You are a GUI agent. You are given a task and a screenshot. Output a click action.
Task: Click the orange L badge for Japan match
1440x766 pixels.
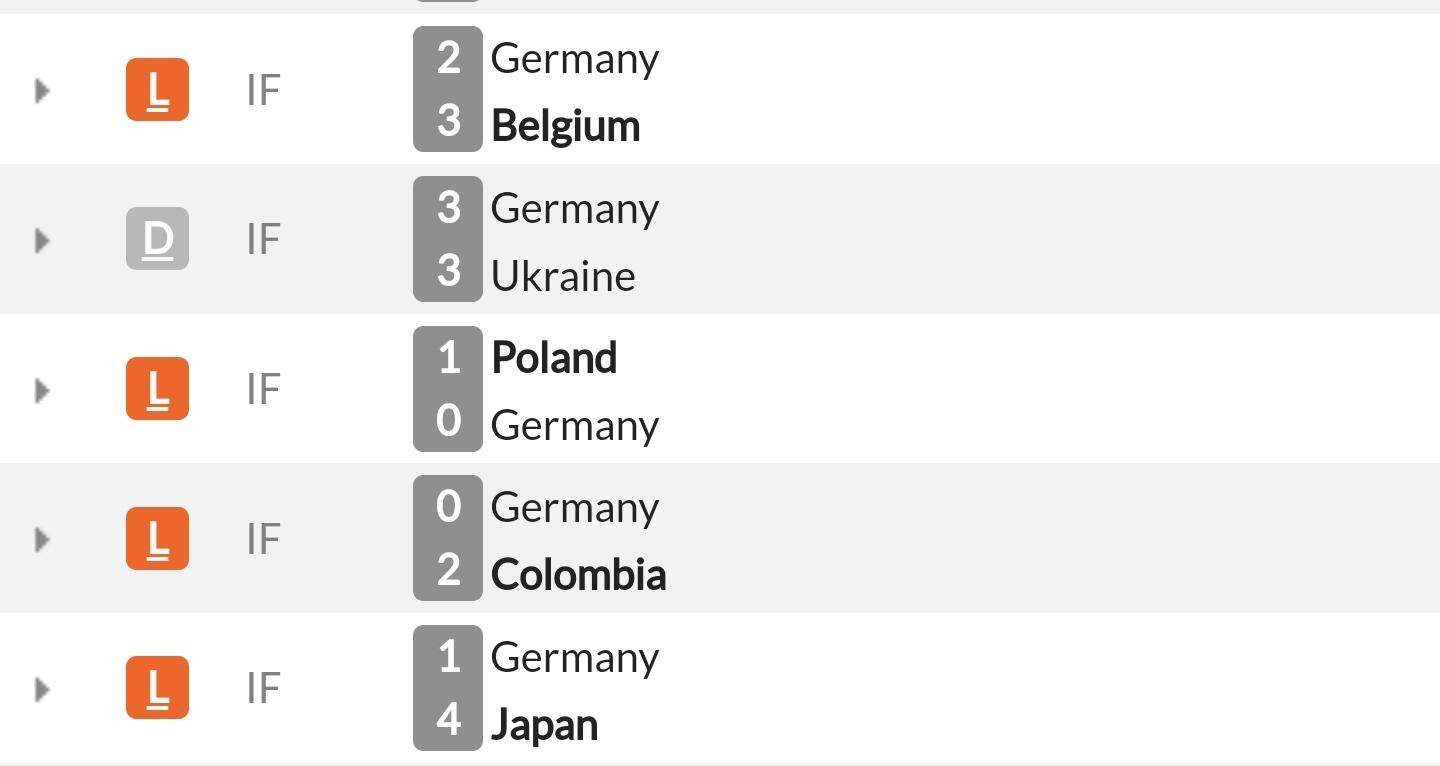click(157, 687)
